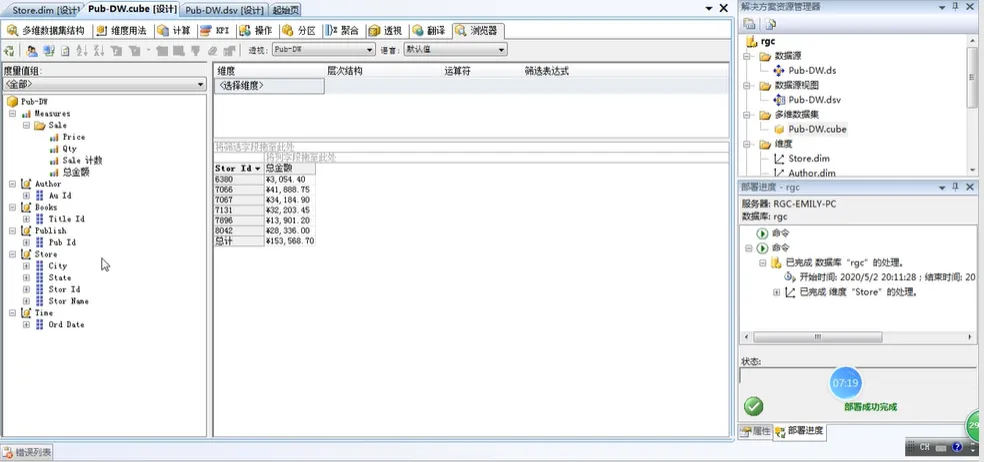The image size is (984, 462).
Task: Click the 错误列表 button at bottom
Action: [27, 451]
